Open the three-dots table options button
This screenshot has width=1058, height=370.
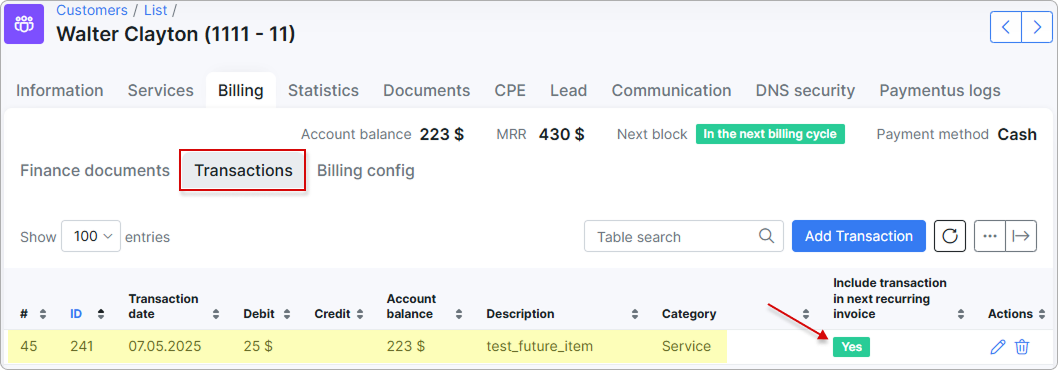click(x=990, y=236)
